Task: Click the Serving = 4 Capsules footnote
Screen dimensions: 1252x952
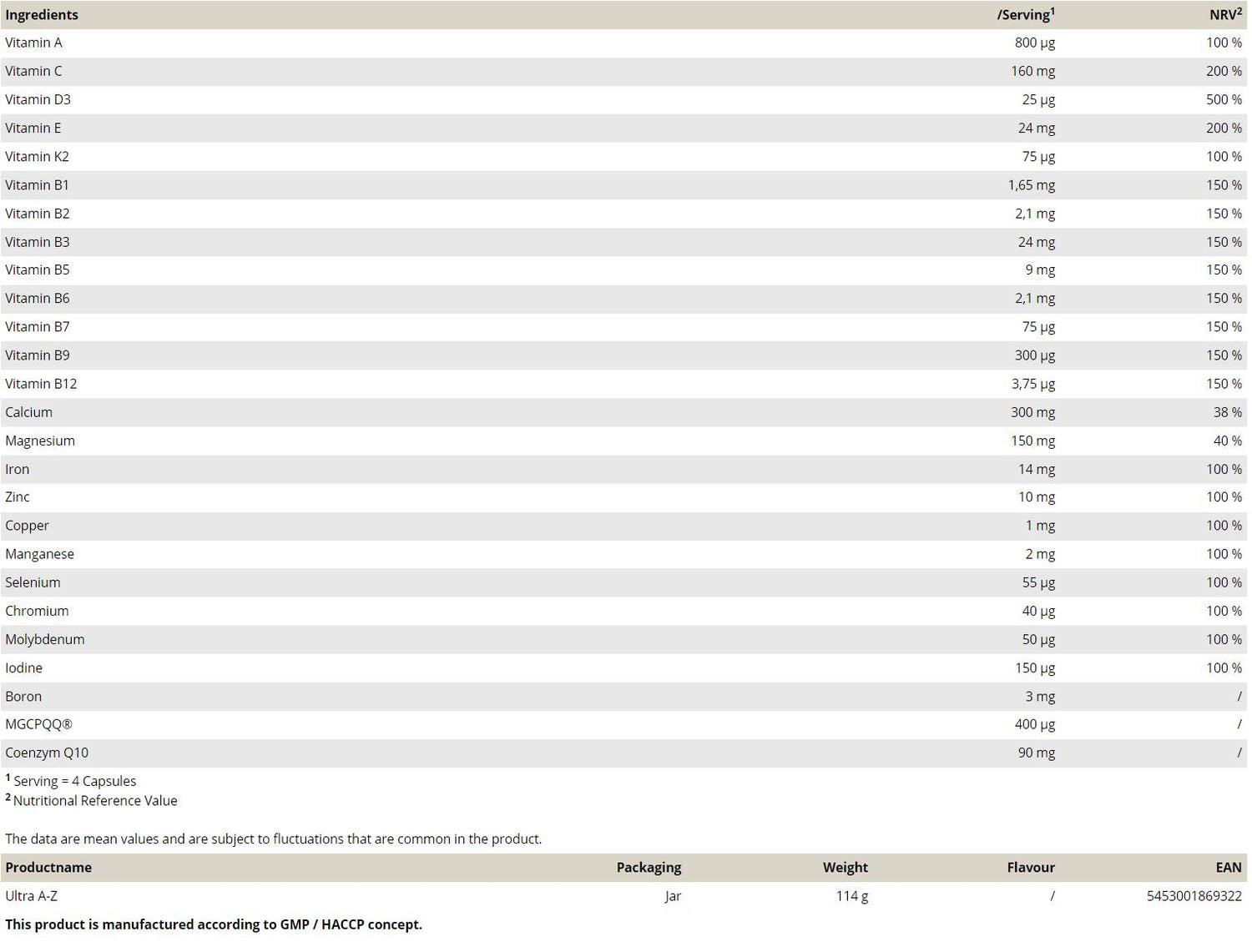Action: pyautogui.click(x=74, y=781)
